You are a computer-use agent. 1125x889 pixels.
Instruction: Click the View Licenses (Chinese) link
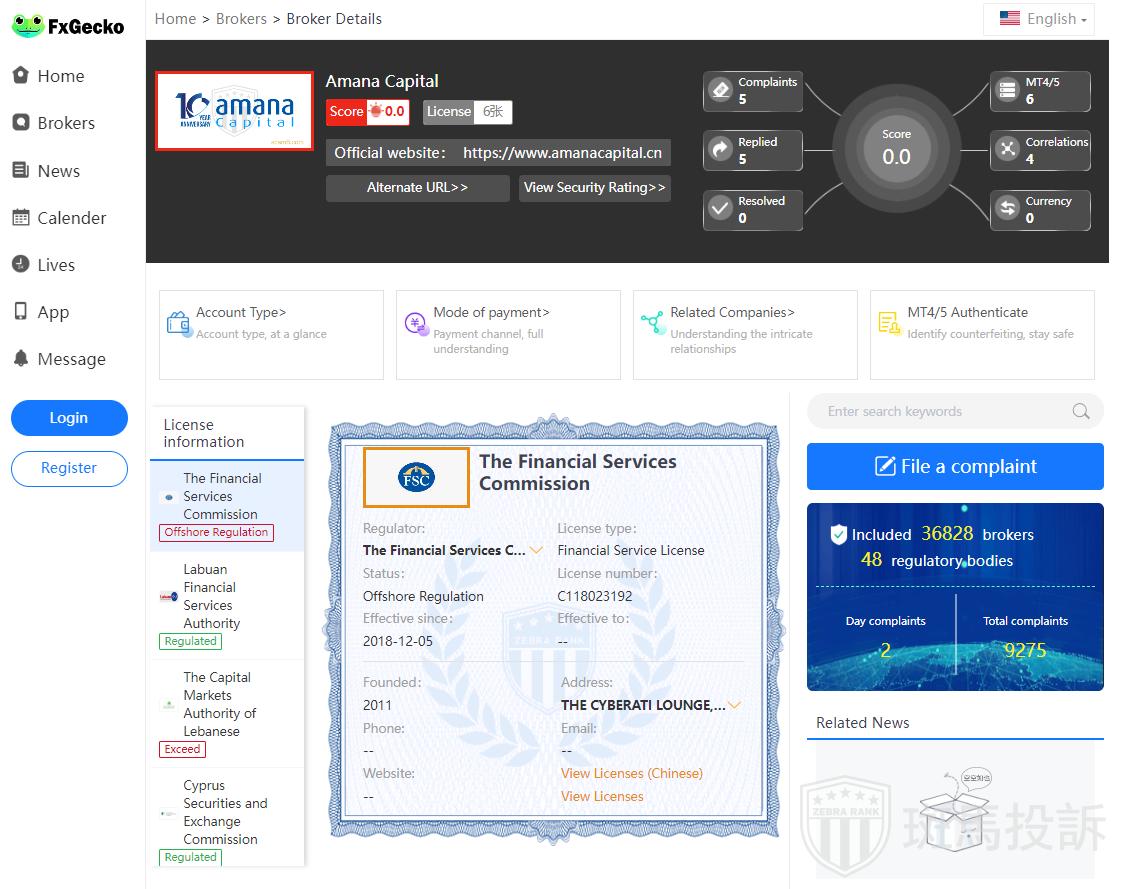(x=632, y=773)
